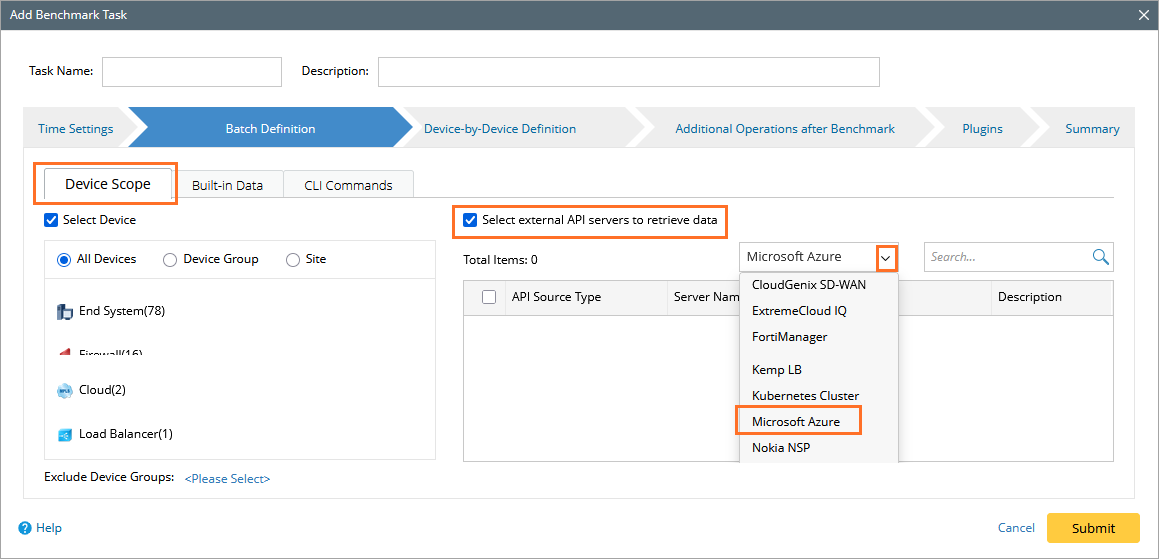The image size is (1159, 559).
Task: Expand the API server type dropdown arrow
Action: point(886,257)
